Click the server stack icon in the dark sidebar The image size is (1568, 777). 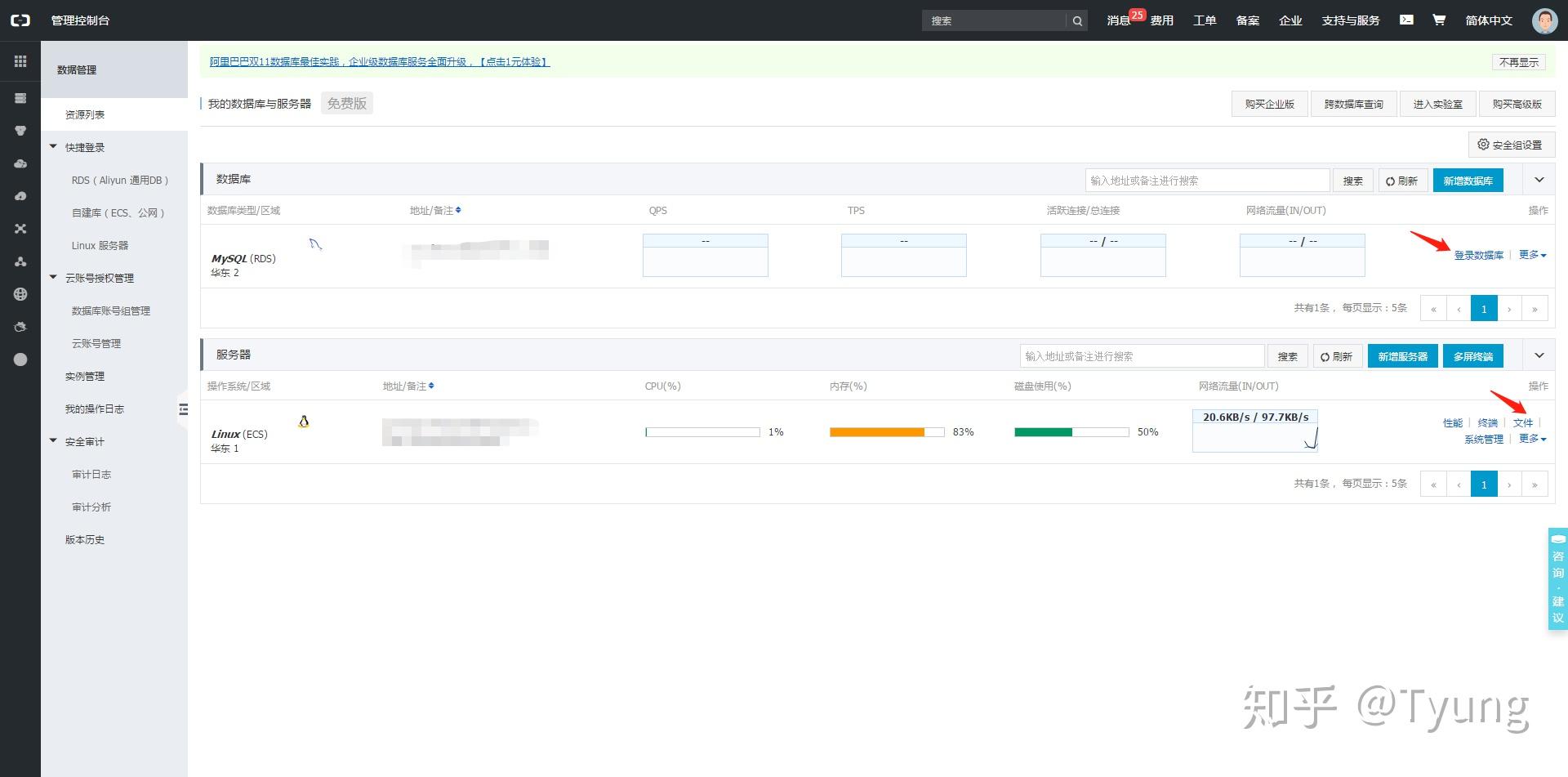coord(20,98)
